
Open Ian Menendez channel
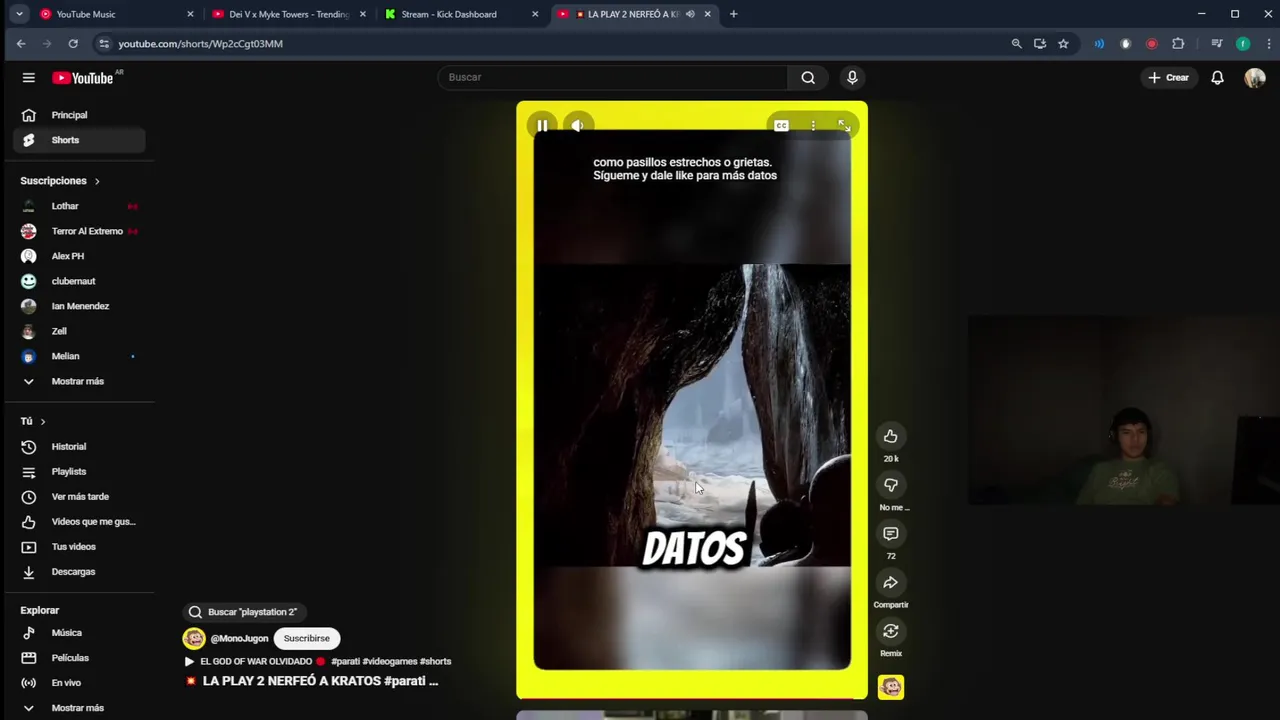coord(80,306)
